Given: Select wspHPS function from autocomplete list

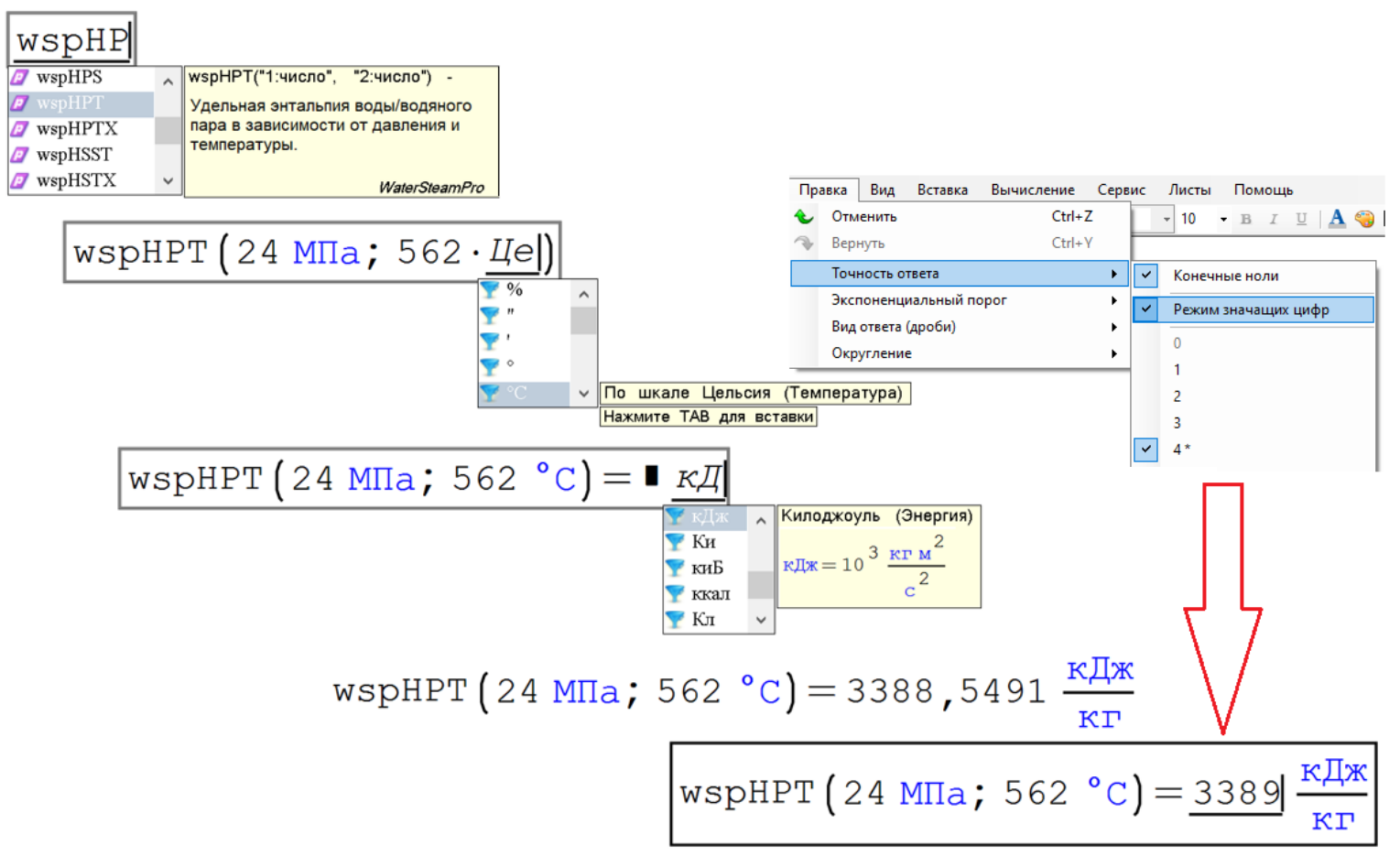Looking at the screenshot, I should (70, 78).
